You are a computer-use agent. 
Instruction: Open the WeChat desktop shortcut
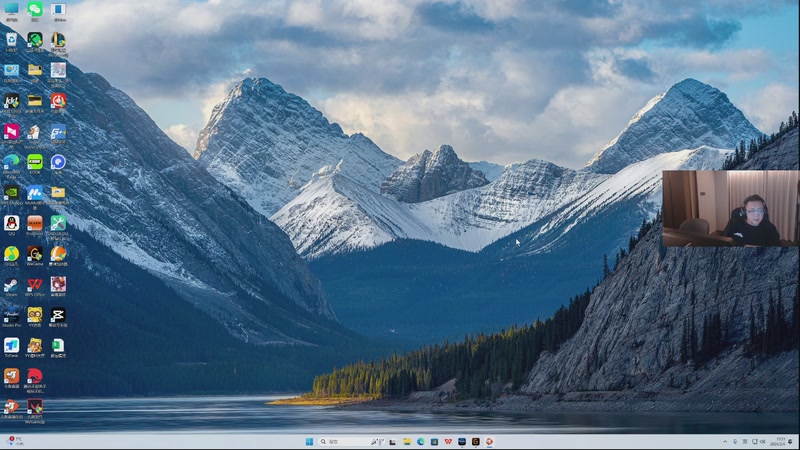35,10
